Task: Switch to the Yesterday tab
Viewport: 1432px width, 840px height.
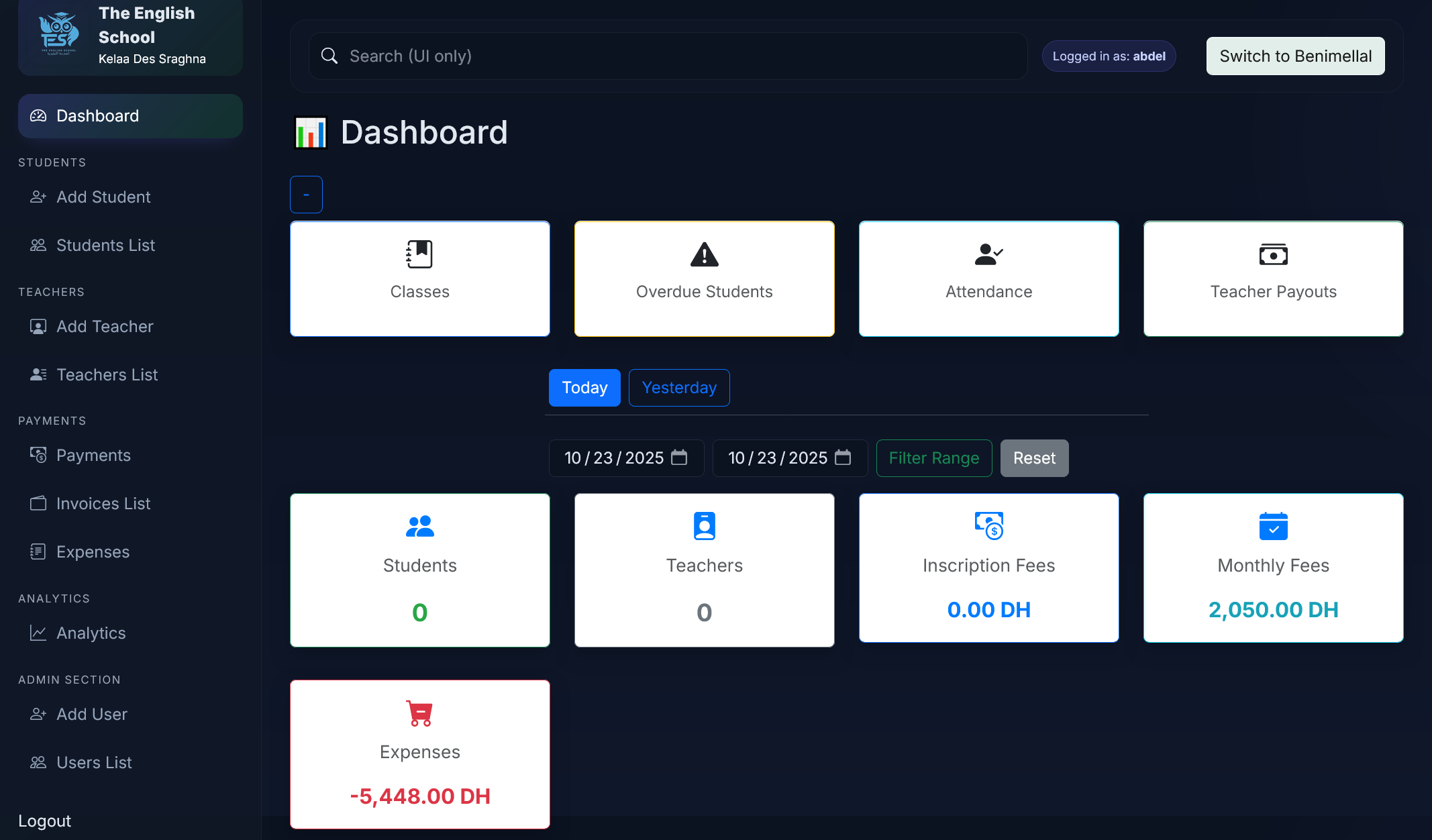Action: click(678, 388)
